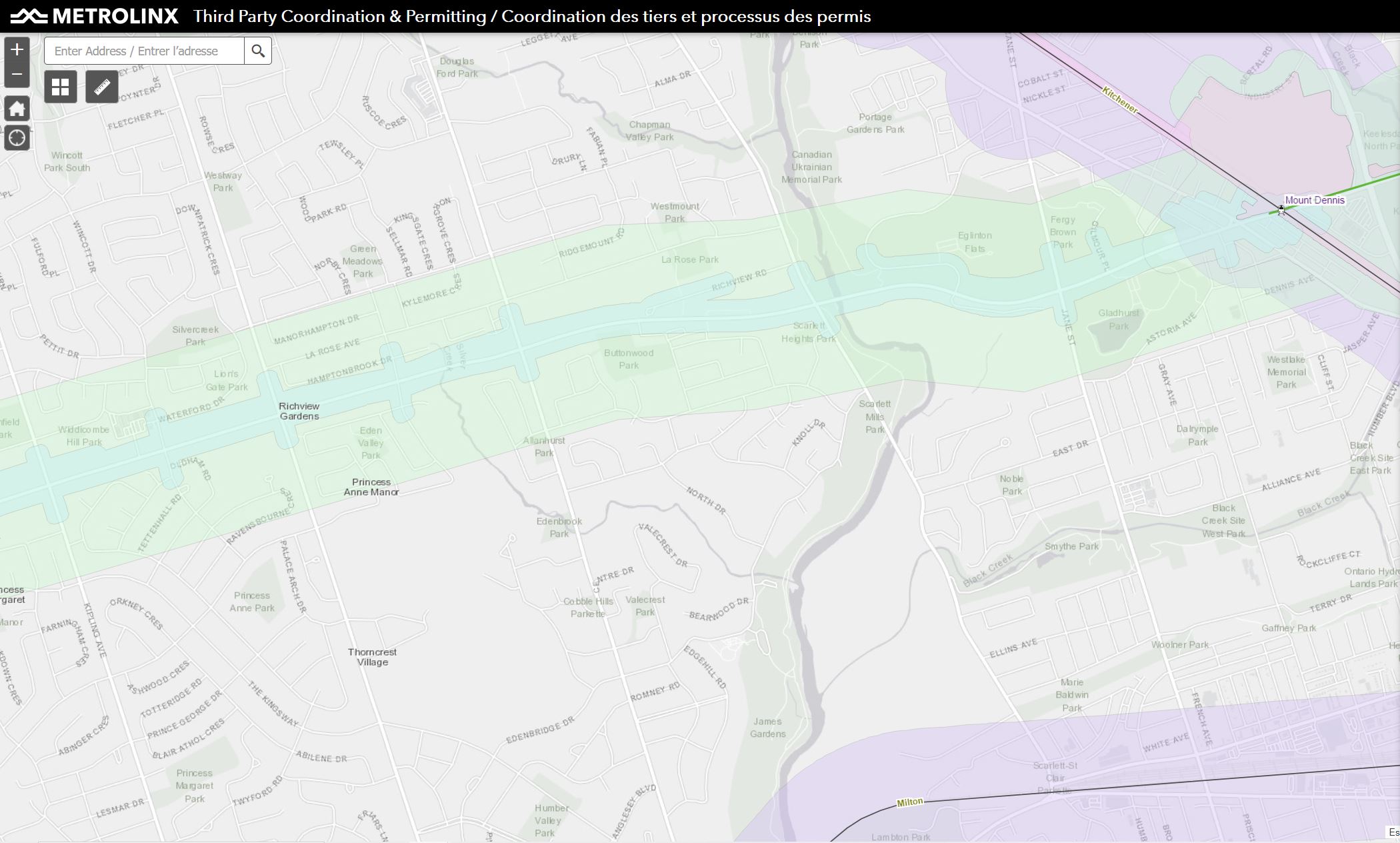Viewport: 1400px width, 843px height.
Task: Click the Scarlett Mills Park label
Action: tap(875, 416)
